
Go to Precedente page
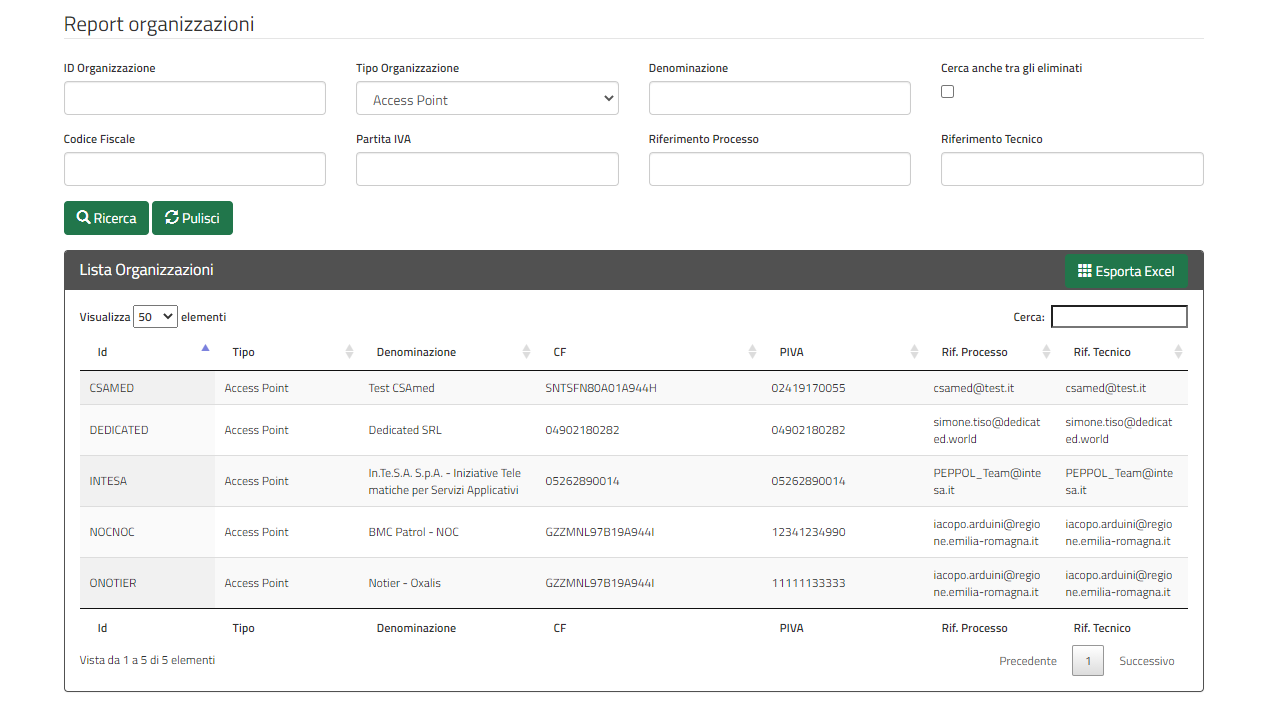click(x=1028, y=661)
